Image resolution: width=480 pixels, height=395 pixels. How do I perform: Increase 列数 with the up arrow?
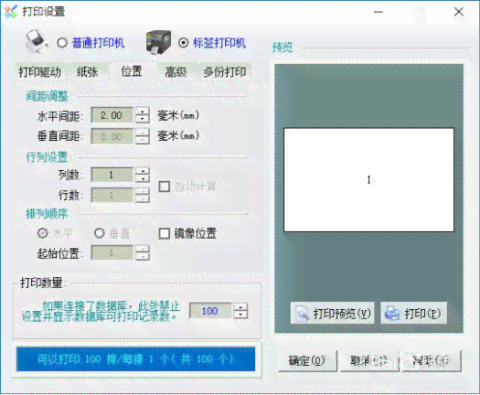143,171
